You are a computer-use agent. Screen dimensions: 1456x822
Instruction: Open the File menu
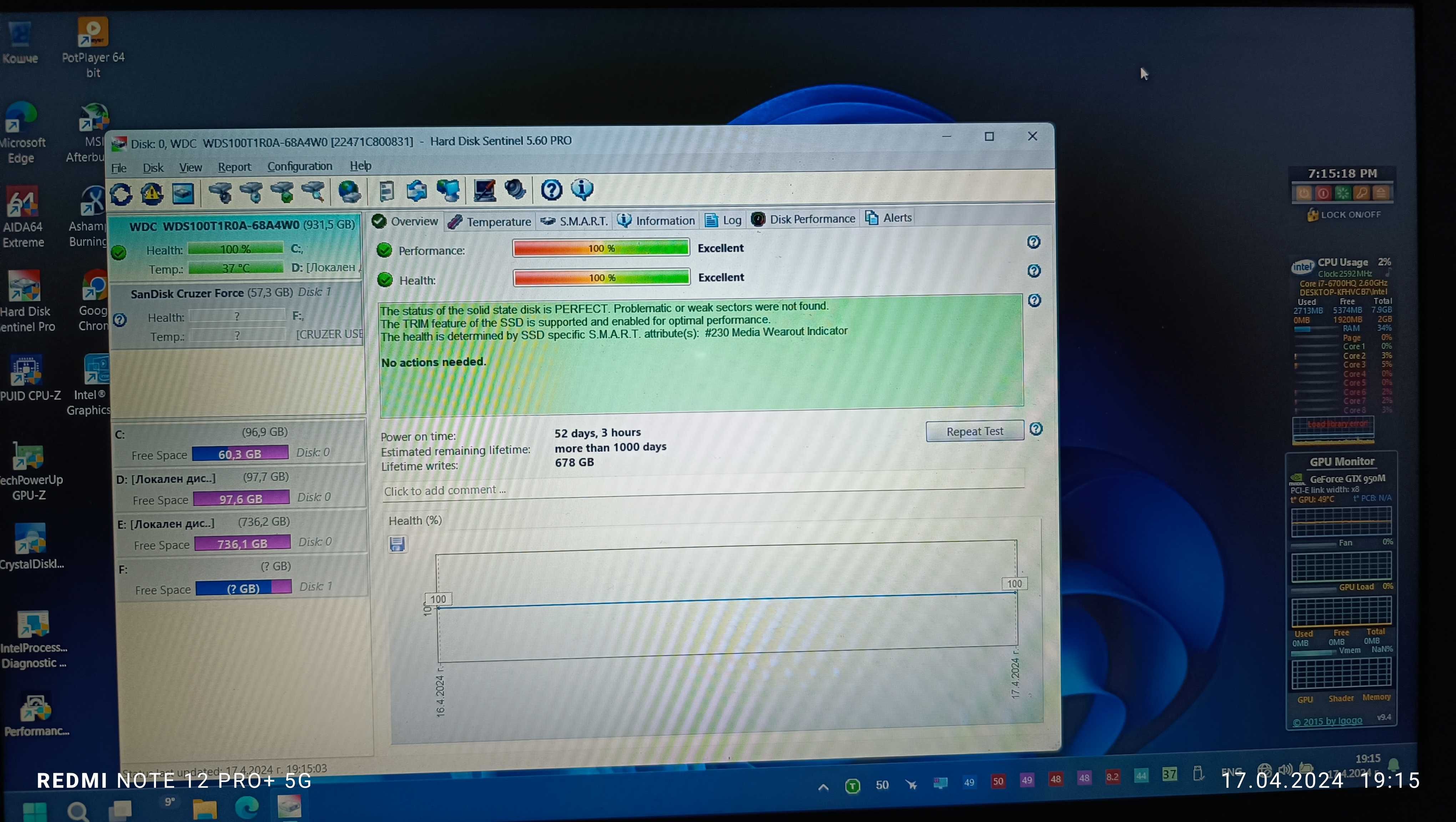(119, 168)
